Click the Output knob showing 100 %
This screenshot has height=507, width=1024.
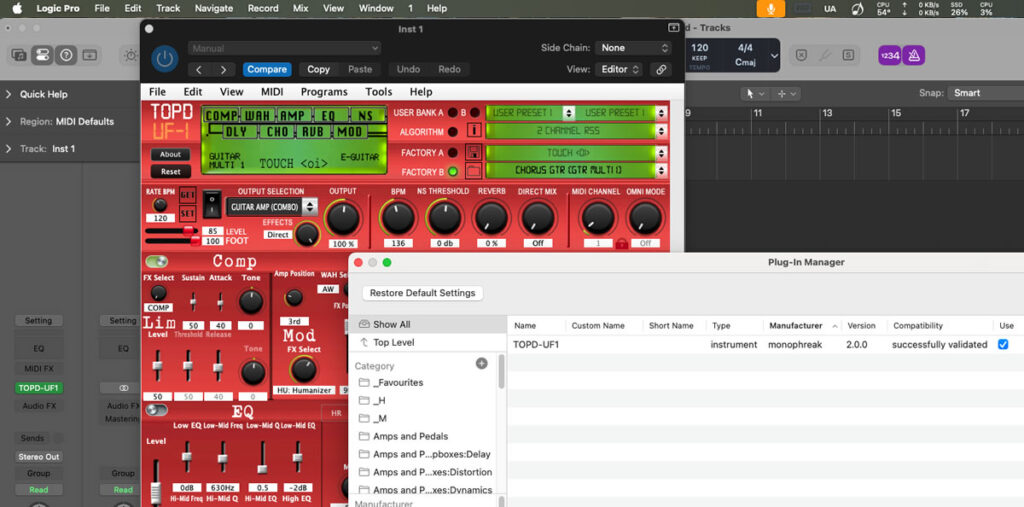pos(343,218)
